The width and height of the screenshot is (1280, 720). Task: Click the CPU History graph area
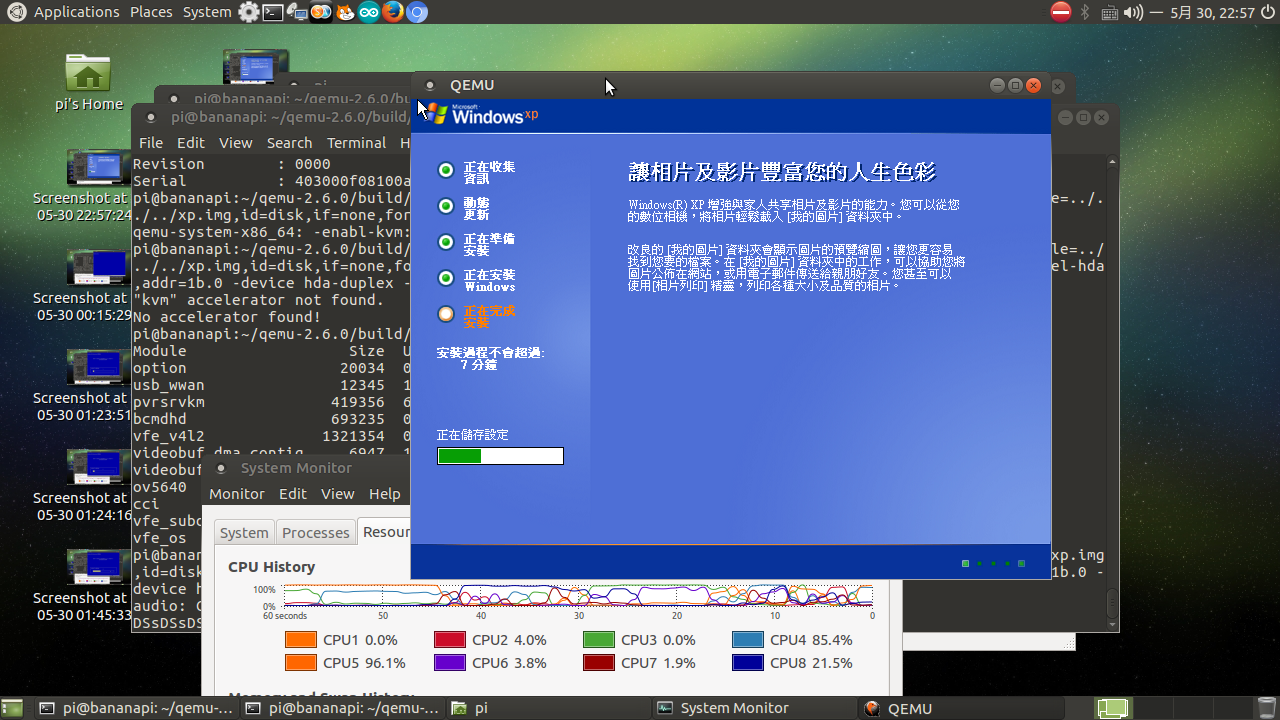tap(578, 596)
